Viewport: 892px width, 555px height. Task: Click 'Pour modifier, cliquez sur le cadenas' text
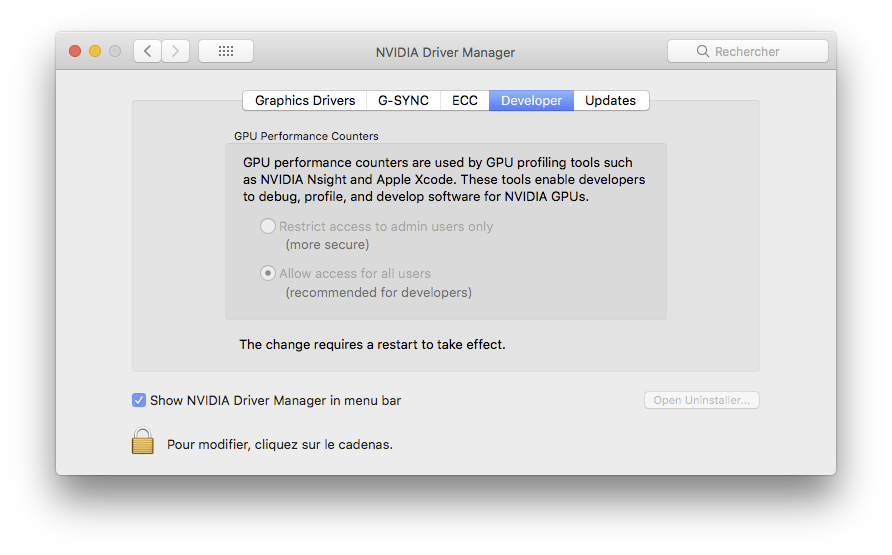[x=280, y=445]
